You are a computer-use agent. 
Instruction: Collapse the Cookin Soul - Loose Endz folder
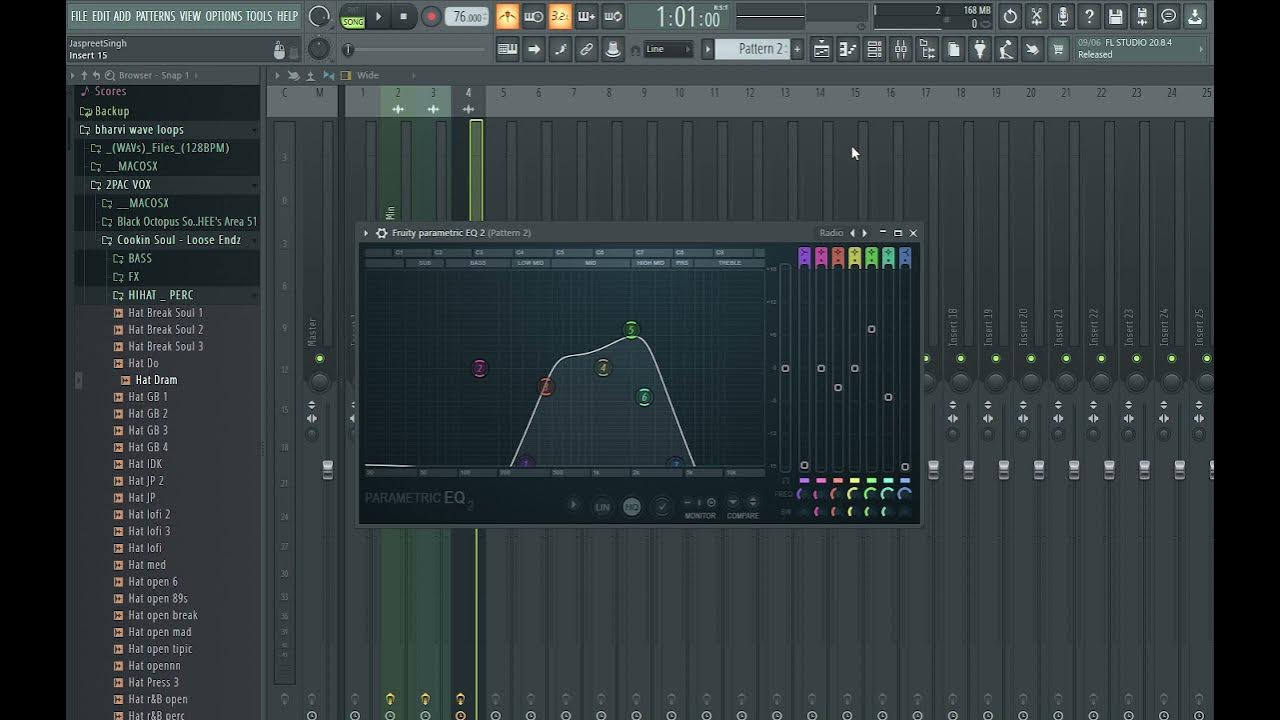[x=179, y=240]
